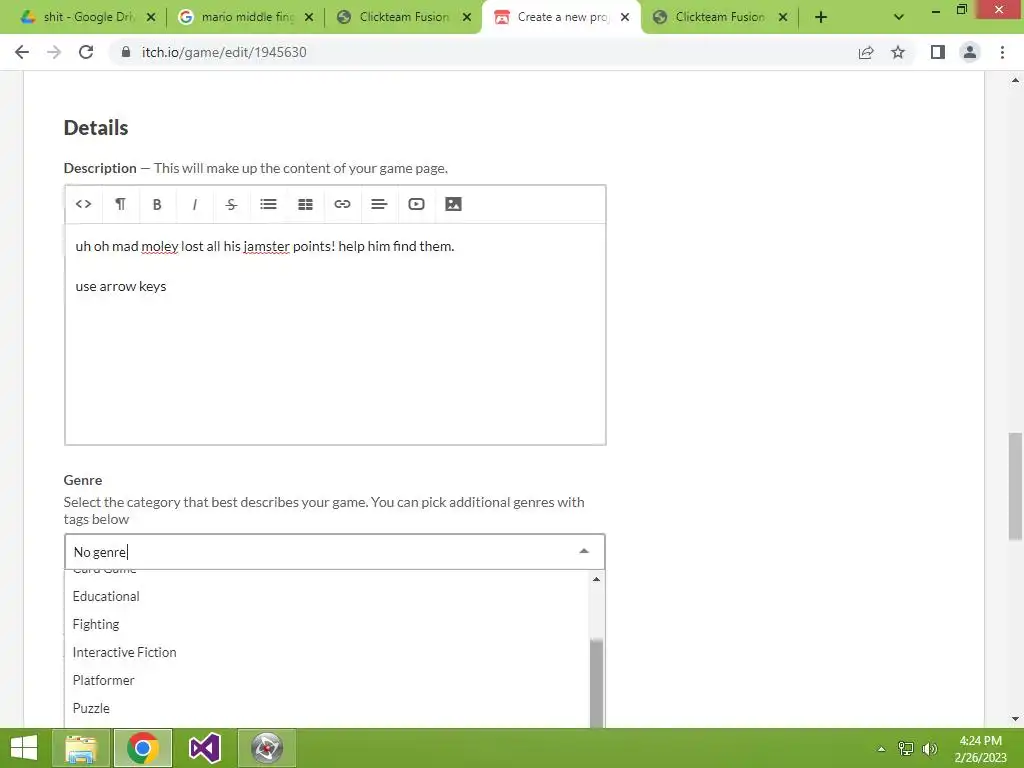
Task: Click the genre list scrollbar thumb
Action: pyautogui.click(x=596, y=683)
